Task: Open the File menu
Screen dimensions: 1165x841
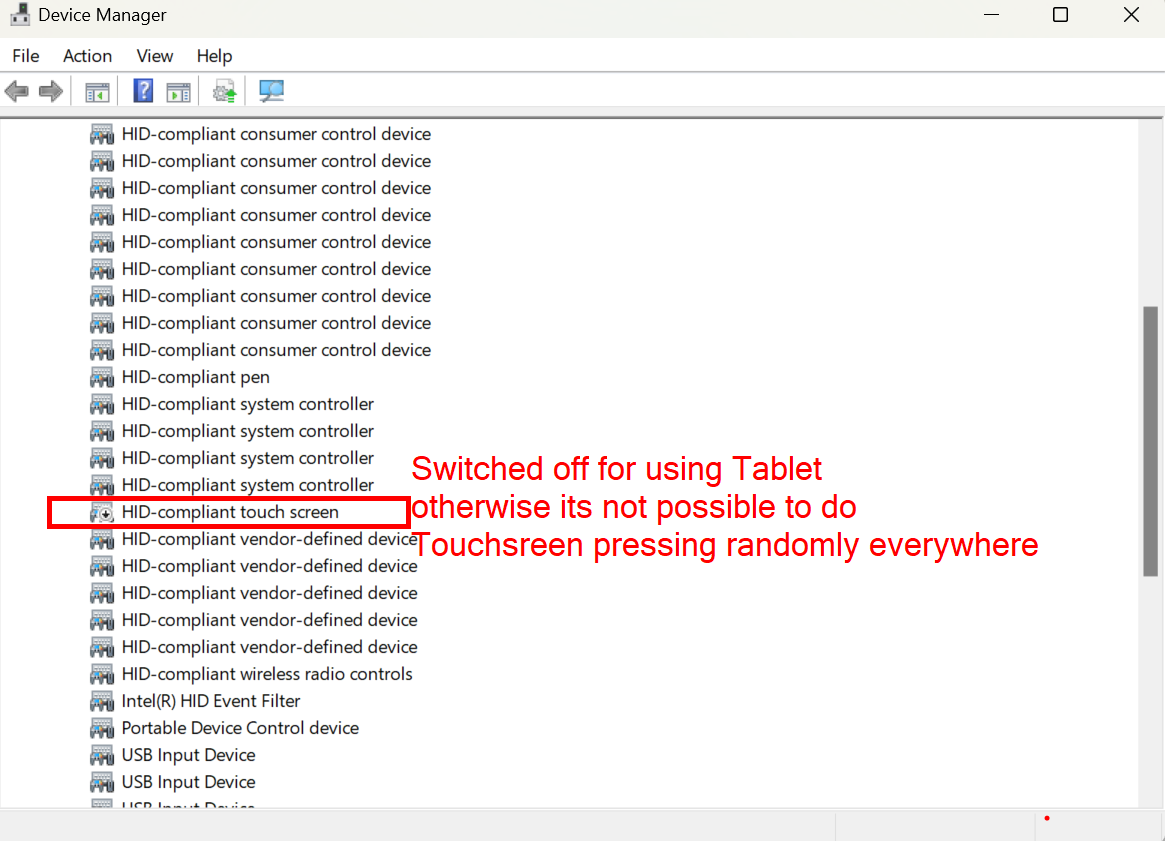Action: point(26,56)
